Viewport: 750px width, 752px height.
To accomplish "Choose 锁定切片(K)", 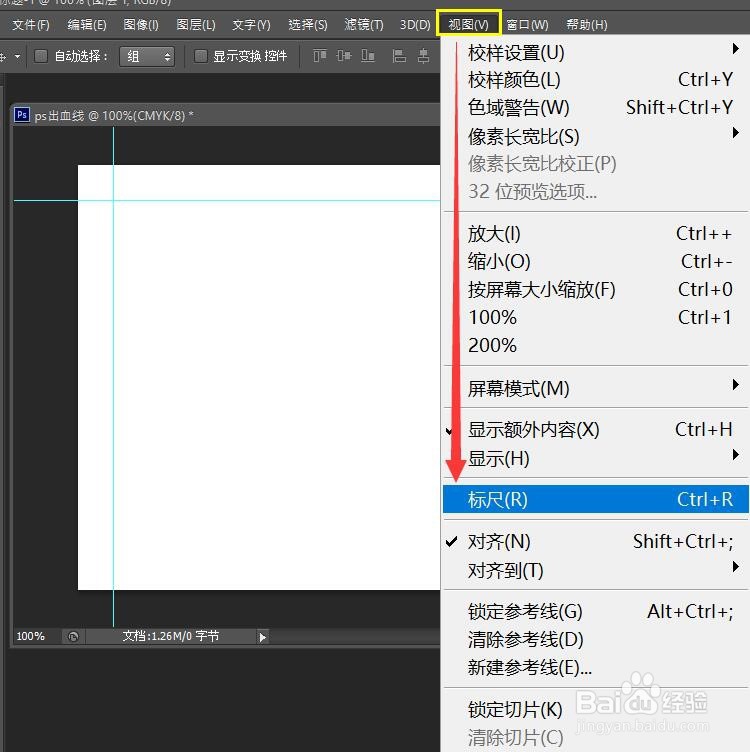I will (596, 709).
